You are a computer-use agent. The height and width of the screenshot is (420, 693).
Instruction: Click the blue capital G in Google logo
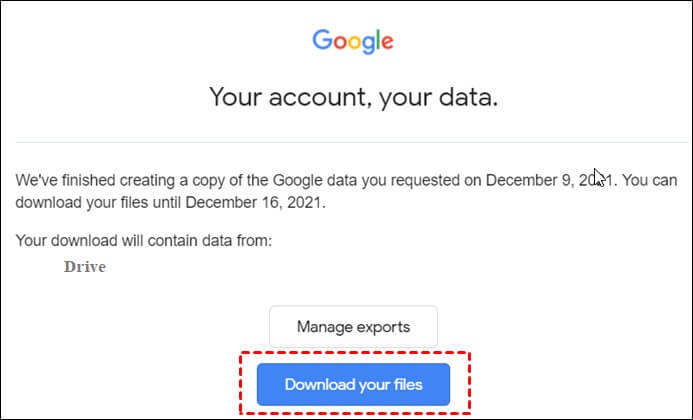pyautogui.click(x=322, y=40)
